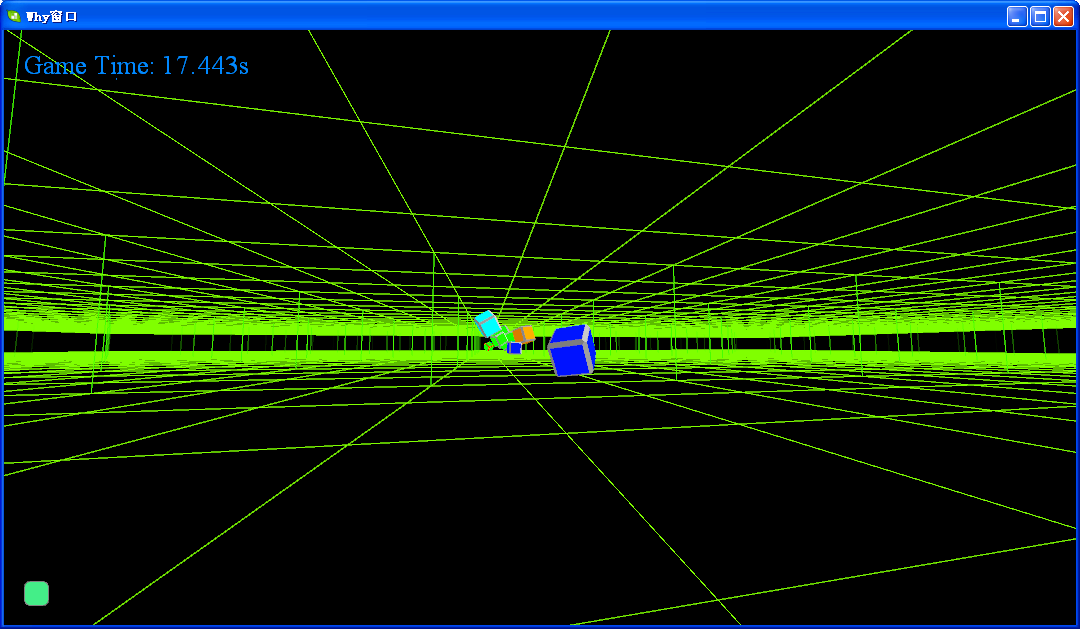Close the game window

pos(1063,17)
